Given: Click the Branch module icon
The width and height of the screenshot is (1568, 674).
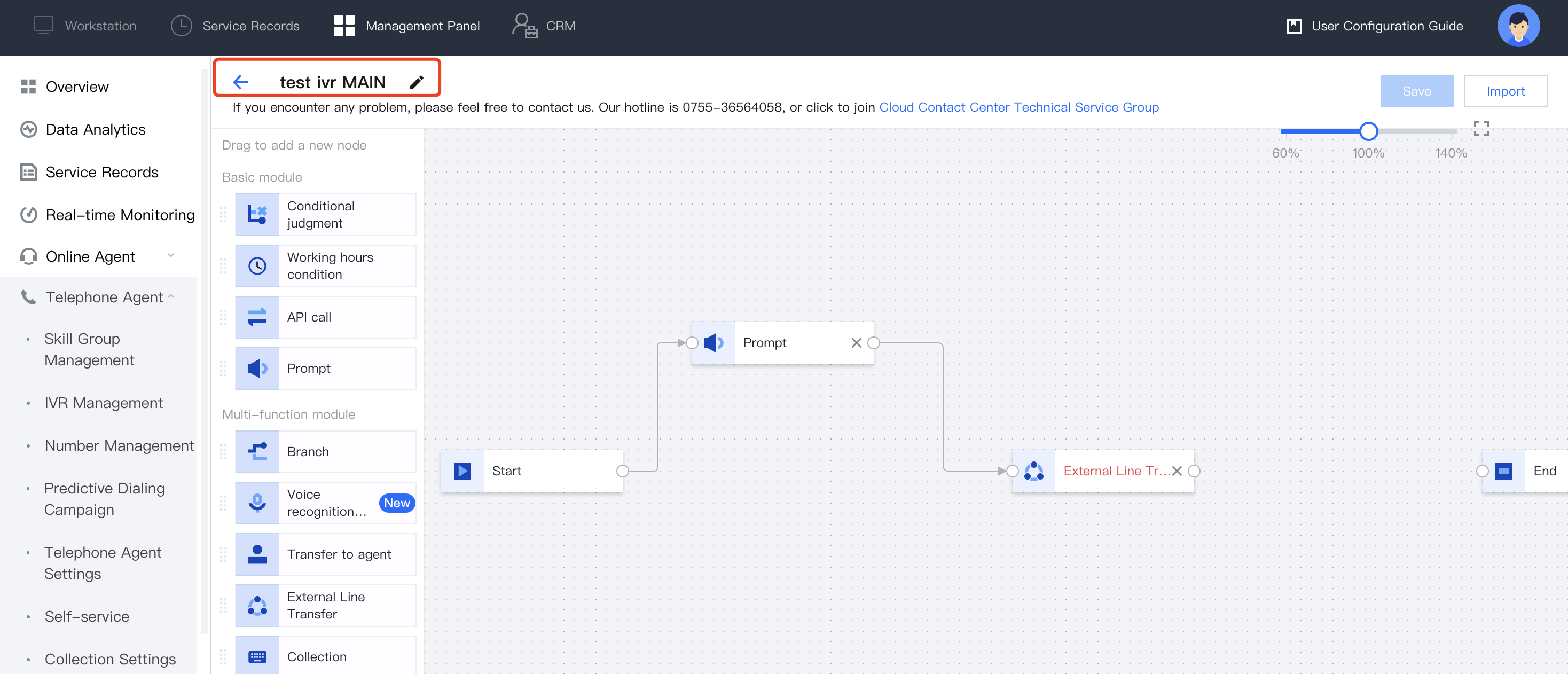Looking at the screenshot, I should pos(257,452).
